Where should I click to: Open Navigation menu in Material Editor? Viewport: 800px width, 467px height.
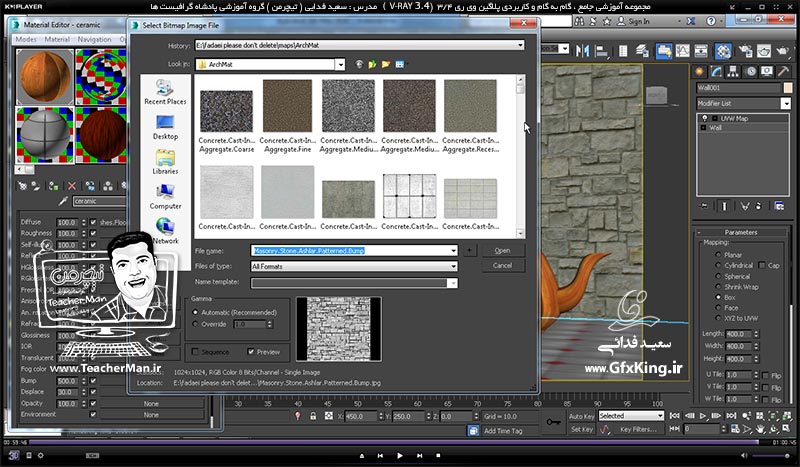coord(94,39)
